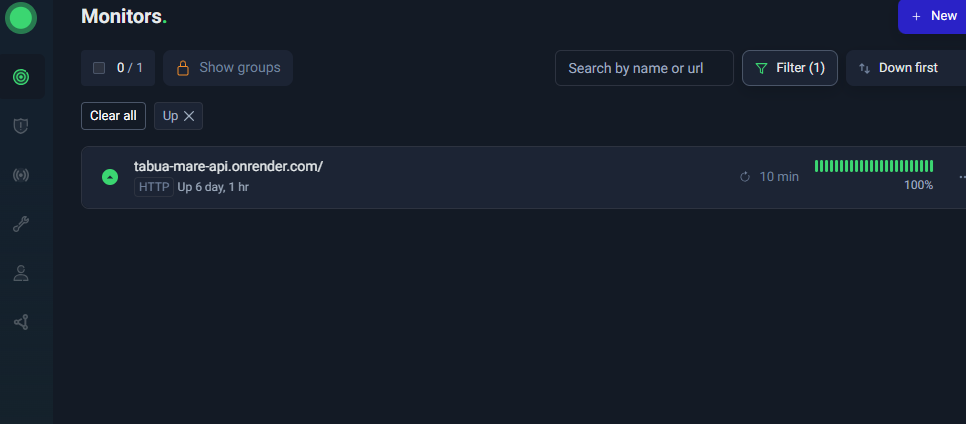Image resolution: width=966 pixels, height=424 pixels.
Task: Open Team members via the person icon
Action: (21, 273)
